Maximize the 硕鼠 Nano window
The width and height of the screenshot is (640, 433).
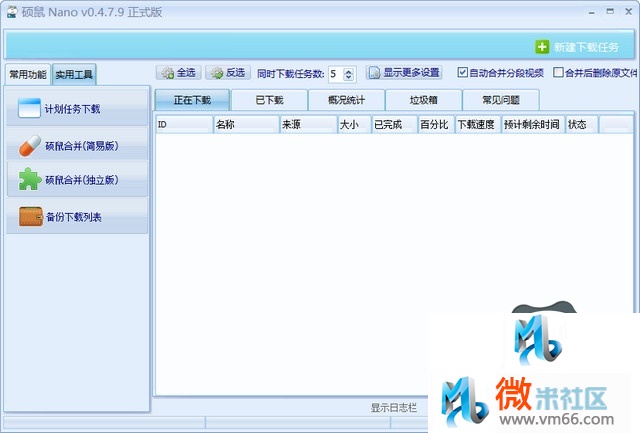click(x=610, y=11)
